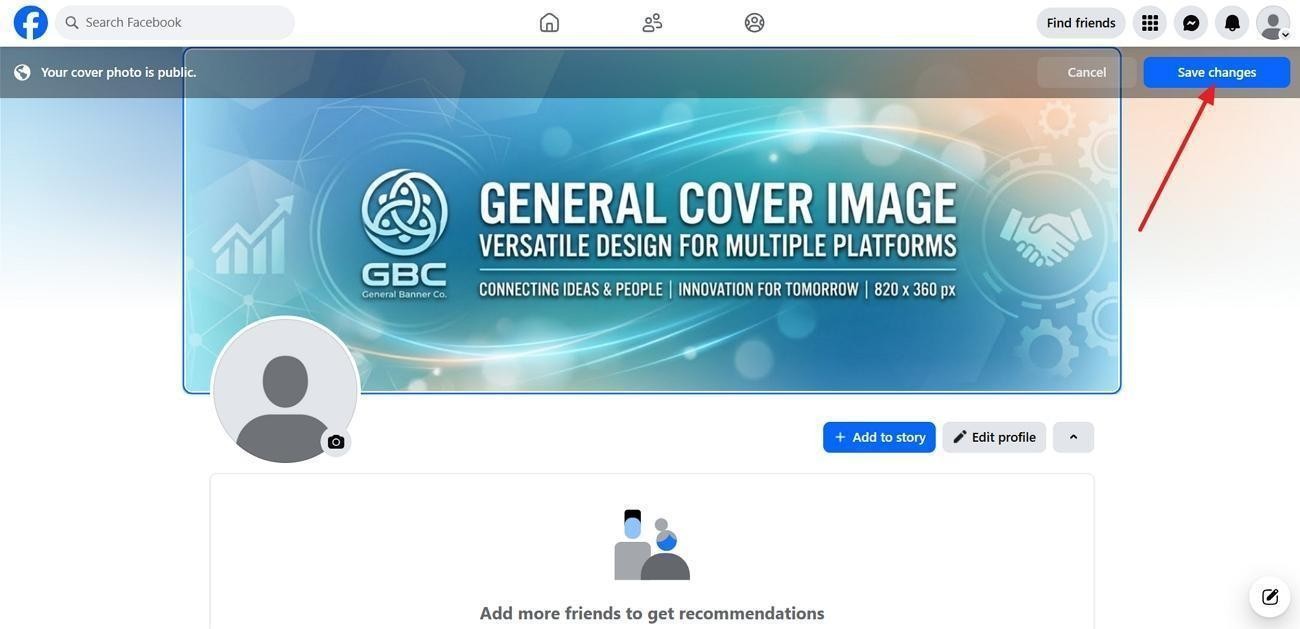Click the public globe icon
Screen dimensions: 1300x629
pos(22,72)
